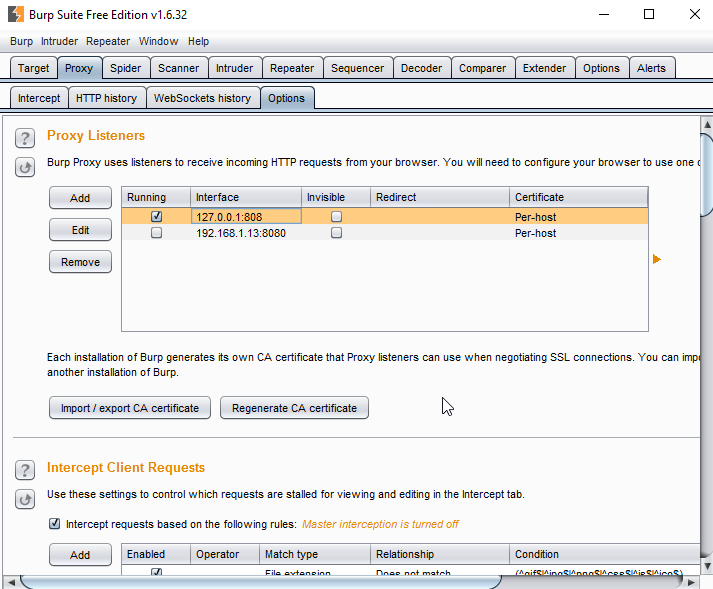
Task: Click the horizontal scrollbar left arrow
Action: click(11, 582)
